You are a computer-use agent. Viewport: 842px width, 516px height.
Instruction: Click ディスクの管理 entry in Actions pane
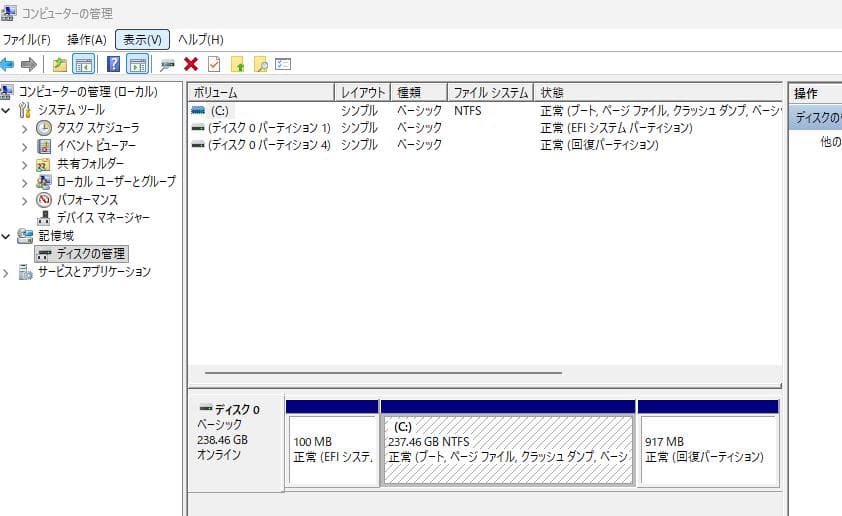[816, 118]
